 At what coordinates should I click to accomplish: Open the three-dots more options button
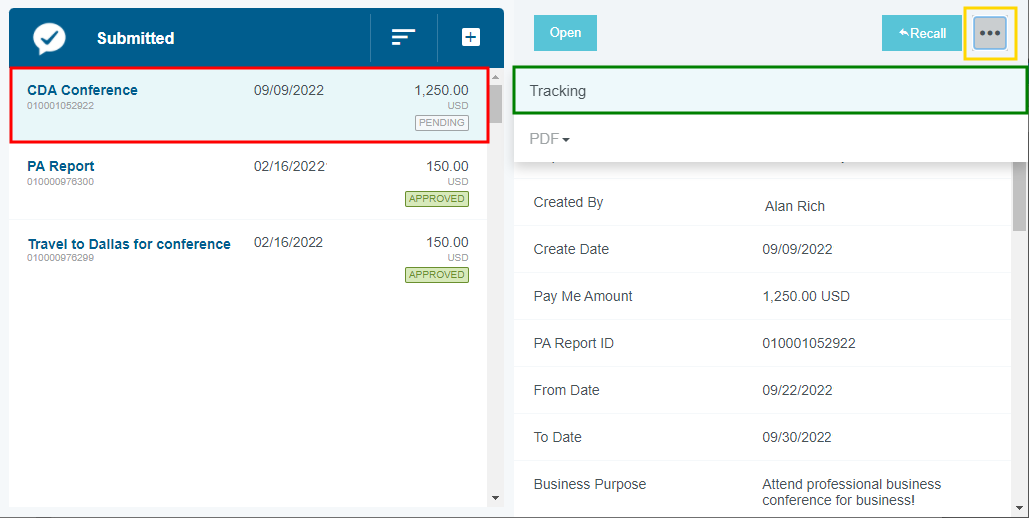pos(990,33)
